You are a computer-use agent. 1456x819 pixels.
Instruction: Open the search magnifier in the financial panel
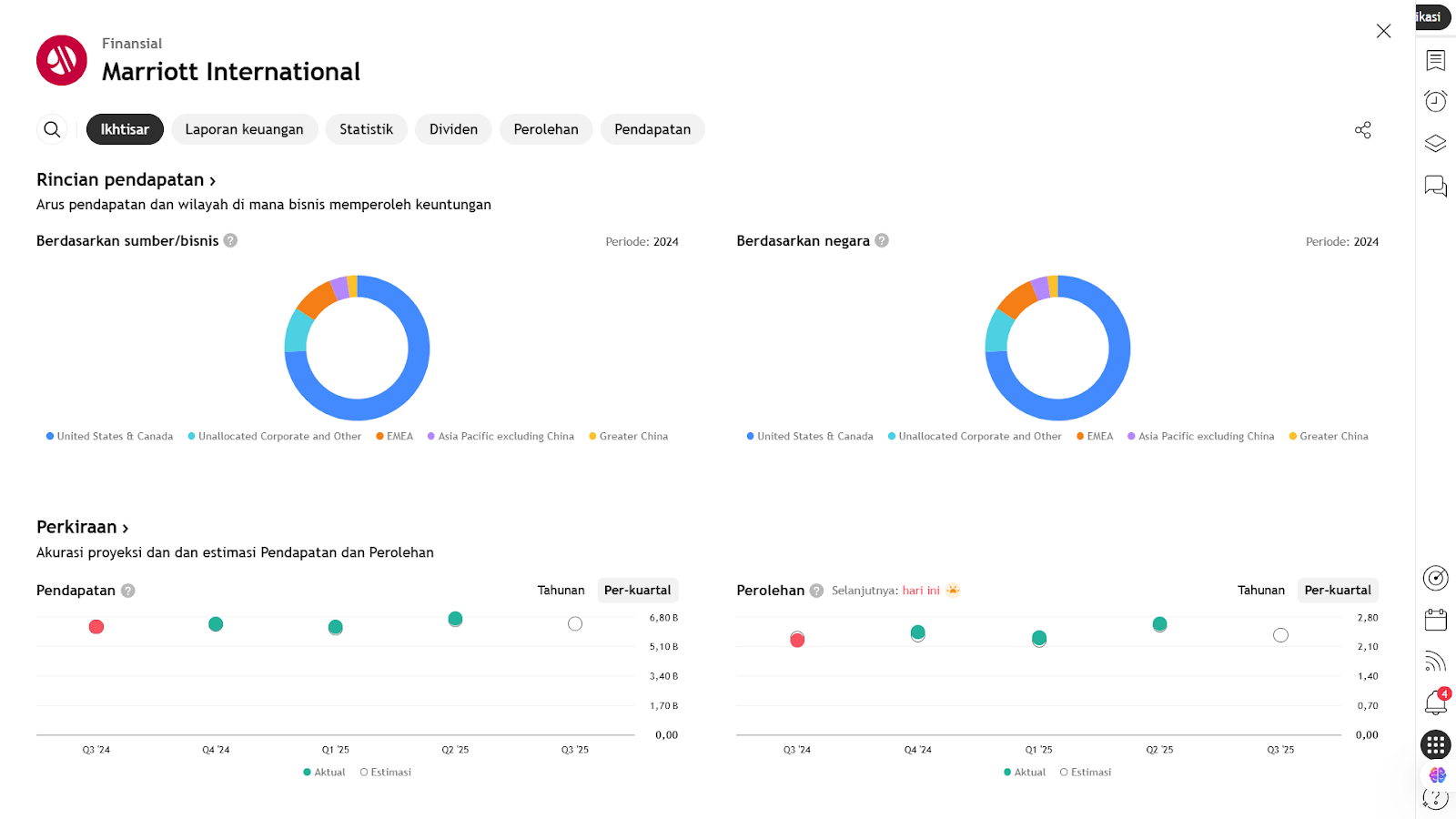point(53,129)
